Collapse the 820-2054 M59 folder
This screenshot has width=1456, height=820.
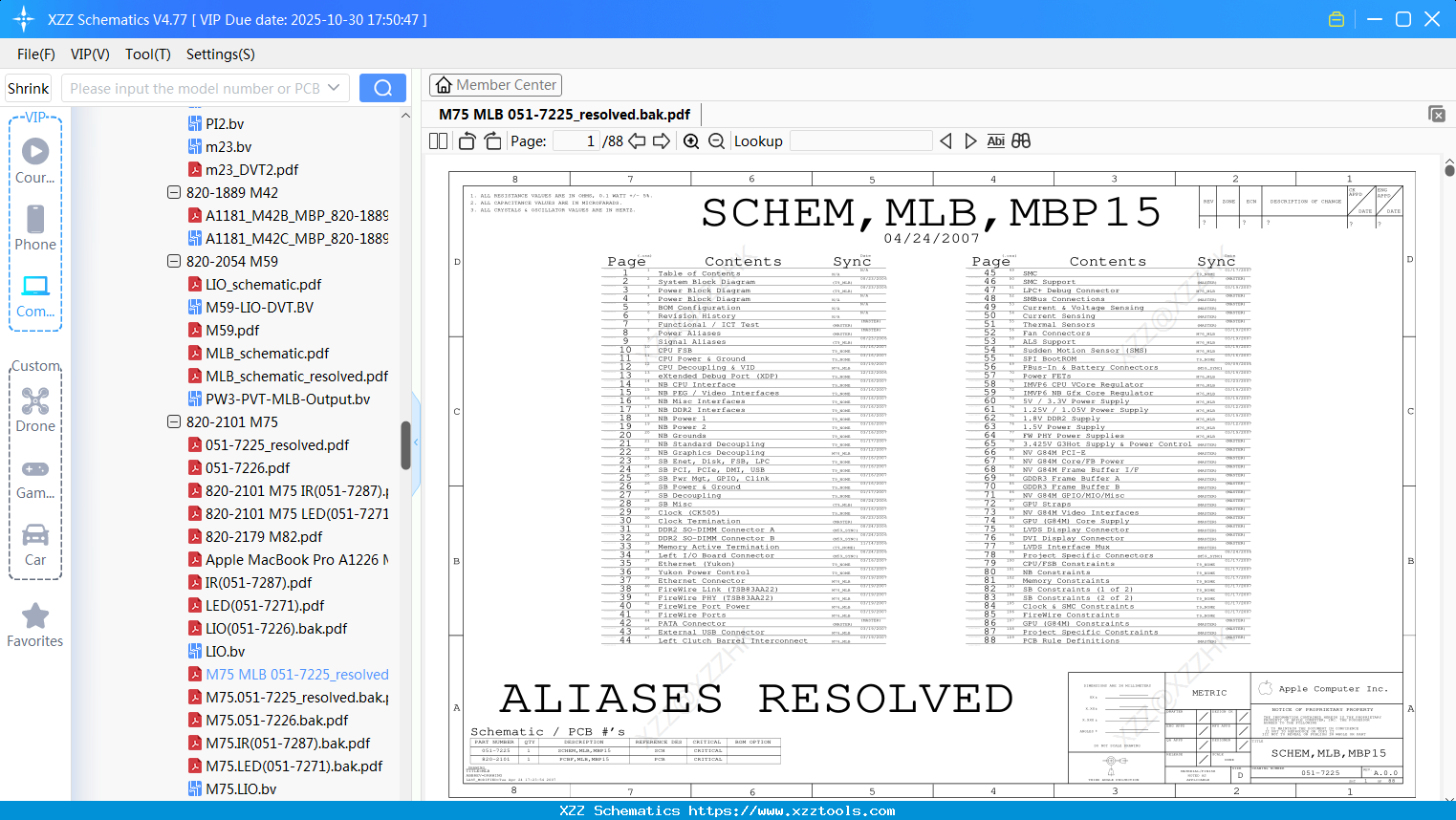(174, 261)
